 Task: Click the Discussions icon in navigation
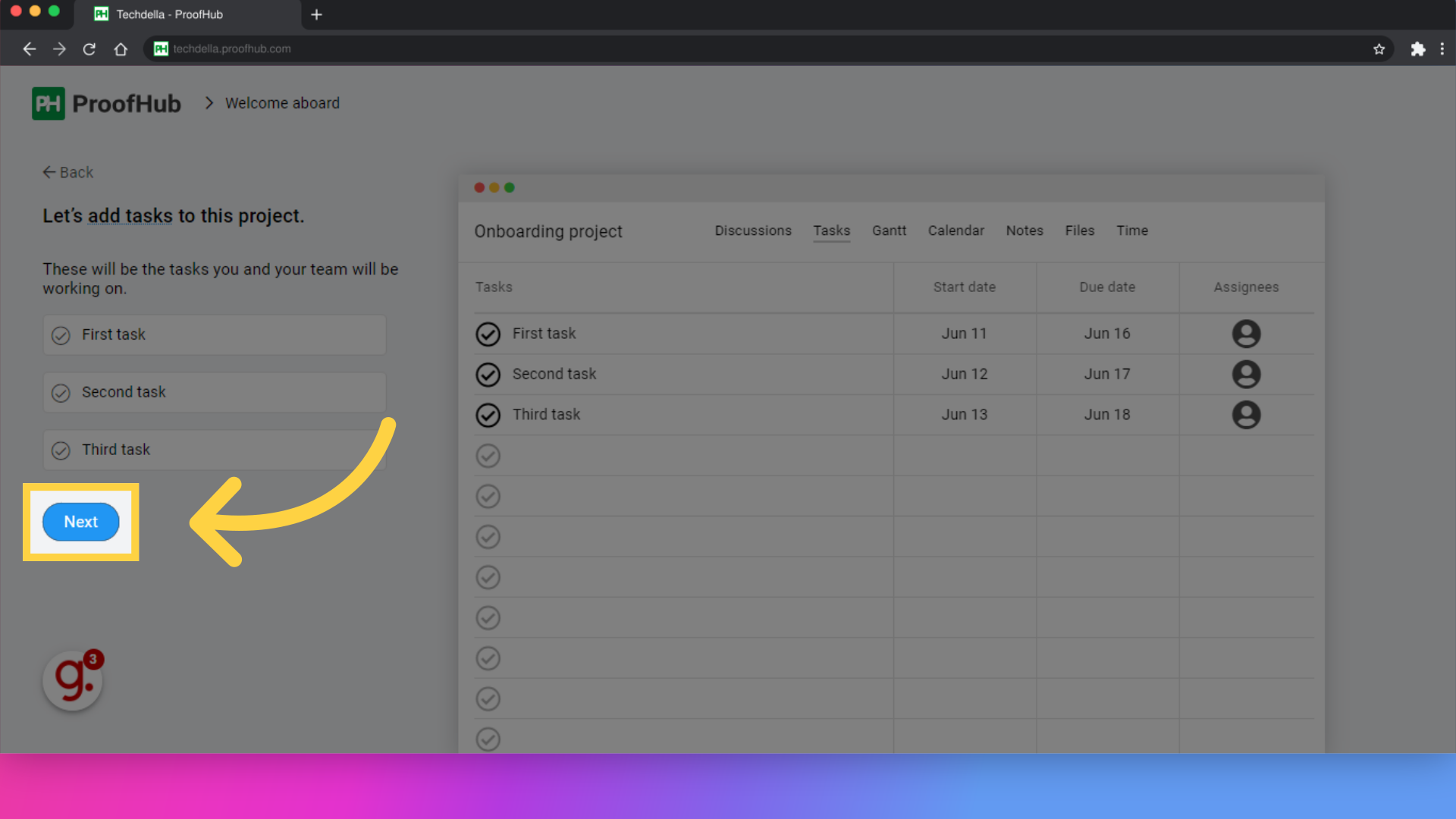[753, 230]
